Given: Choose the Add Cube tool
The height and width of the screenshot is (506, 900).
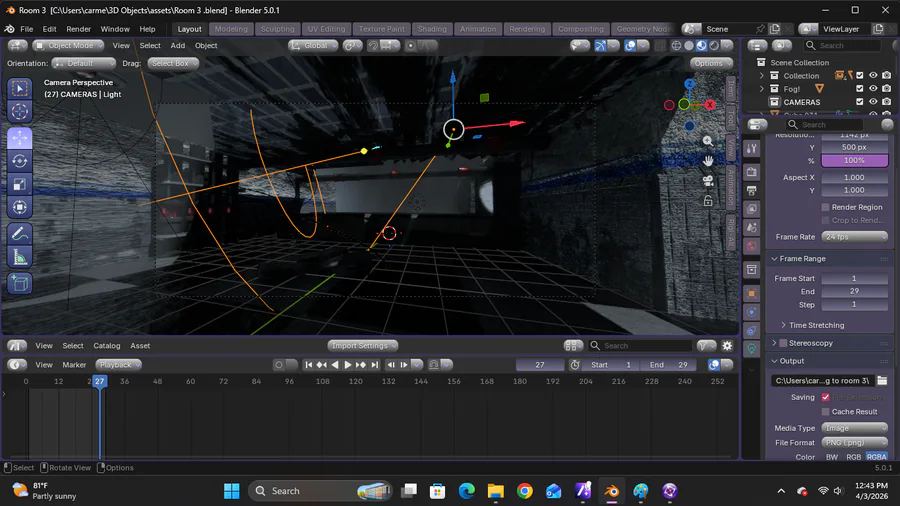Looking at the screenshot, I should (20, 283).
